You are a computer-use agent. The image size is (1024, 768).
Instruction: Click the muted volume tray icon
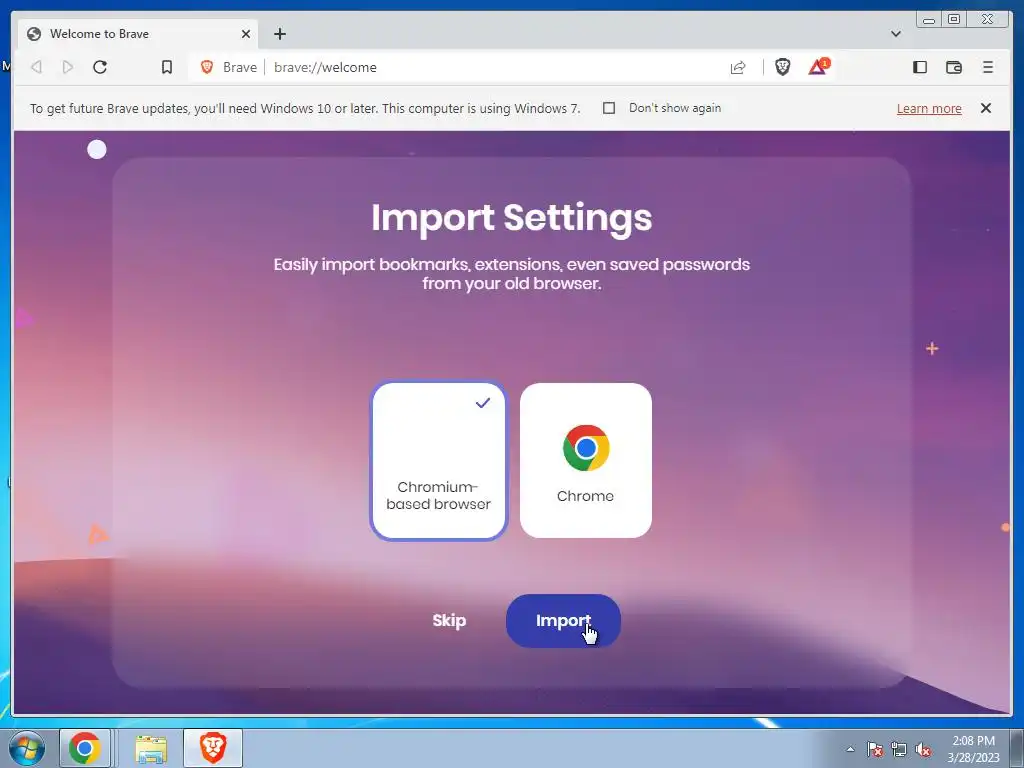point(923,750)
